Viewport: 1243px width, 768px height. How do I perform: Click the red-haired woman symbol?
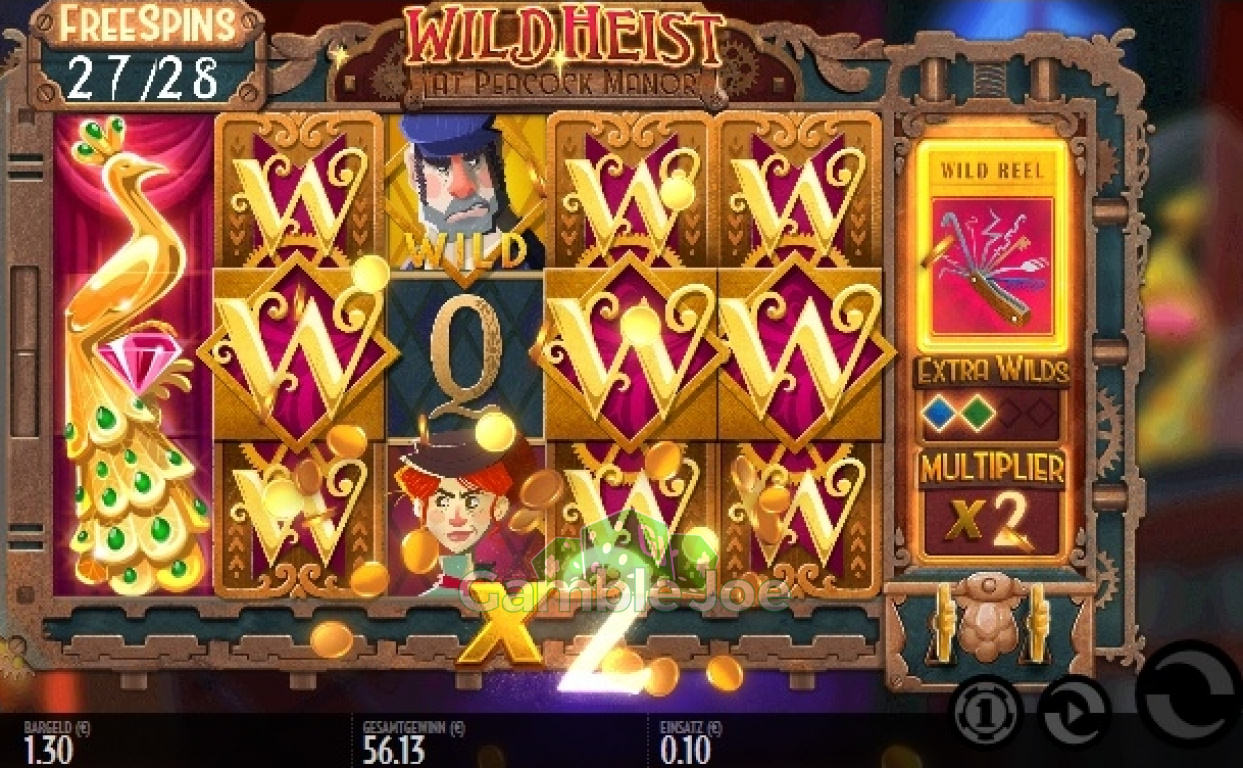click(462, 517)
